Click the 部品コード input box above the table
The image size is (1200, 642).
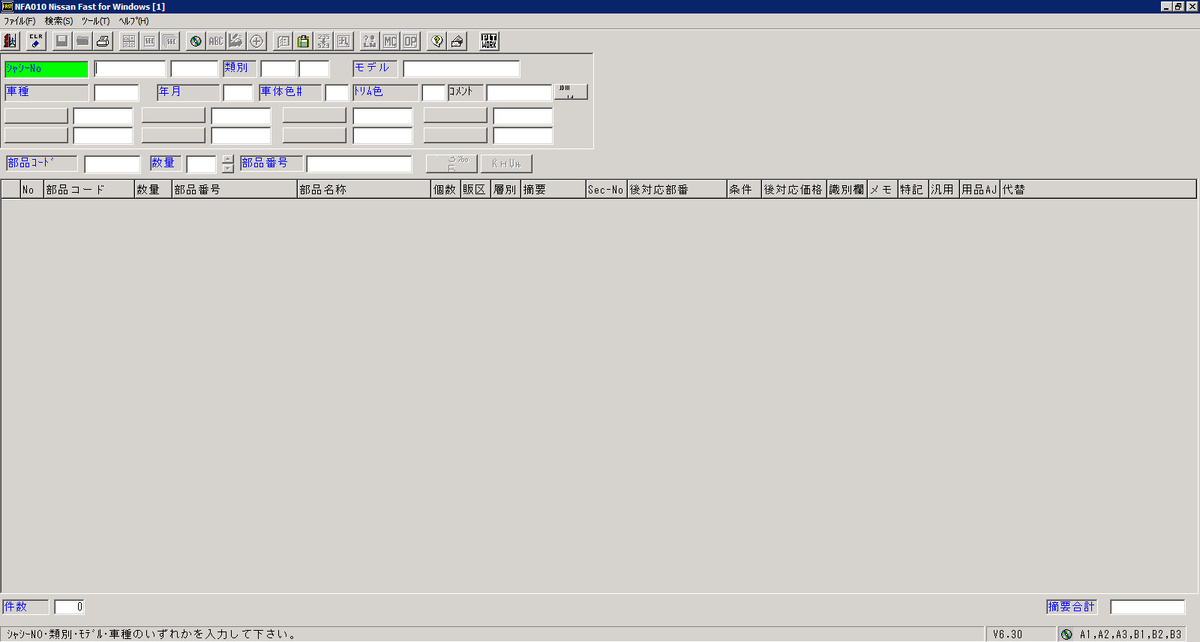(x=112, y=164)
